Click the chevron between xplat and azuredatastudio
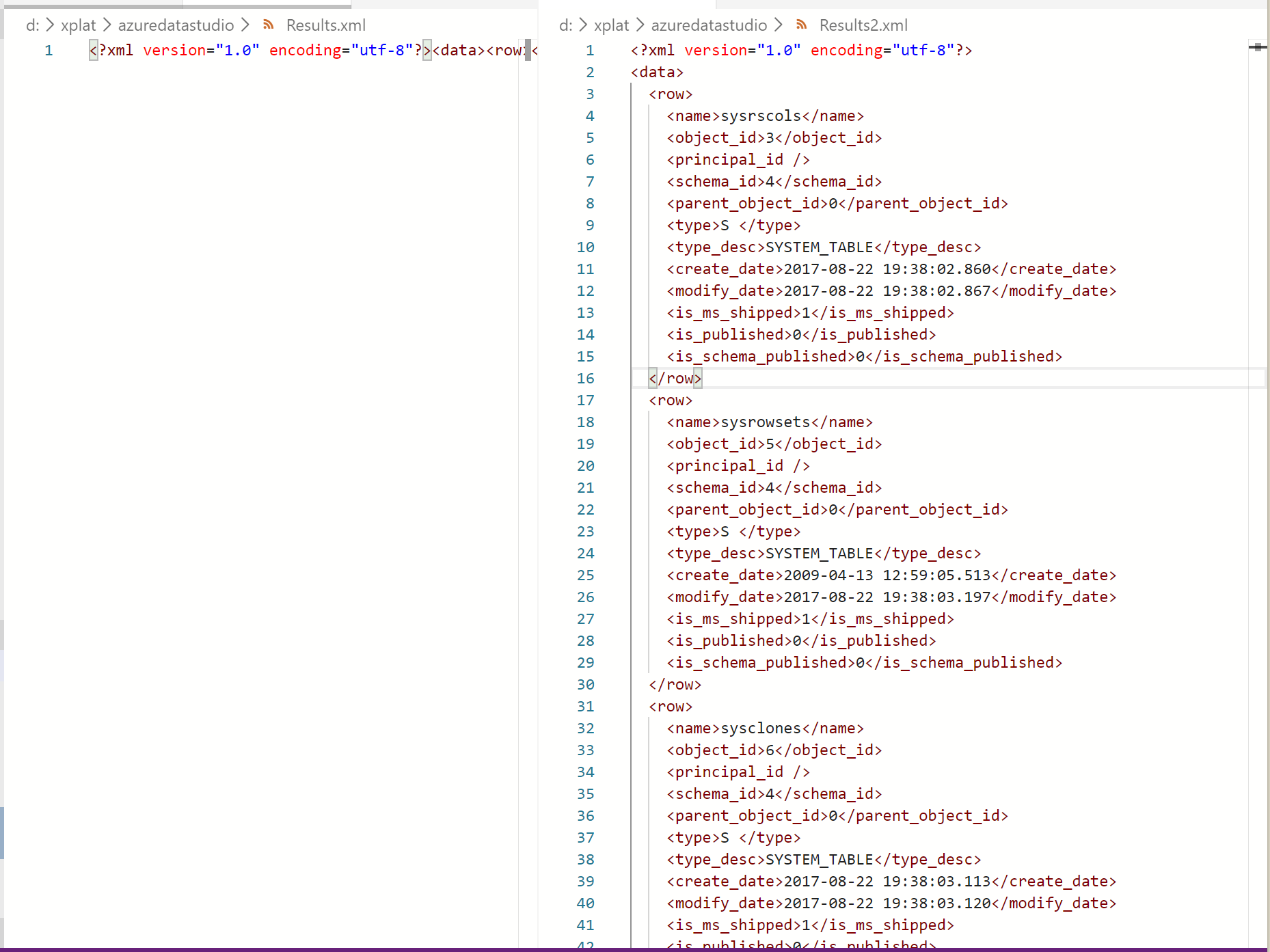The height and width of the screenshot is (952, 1270). pos(107,25)
